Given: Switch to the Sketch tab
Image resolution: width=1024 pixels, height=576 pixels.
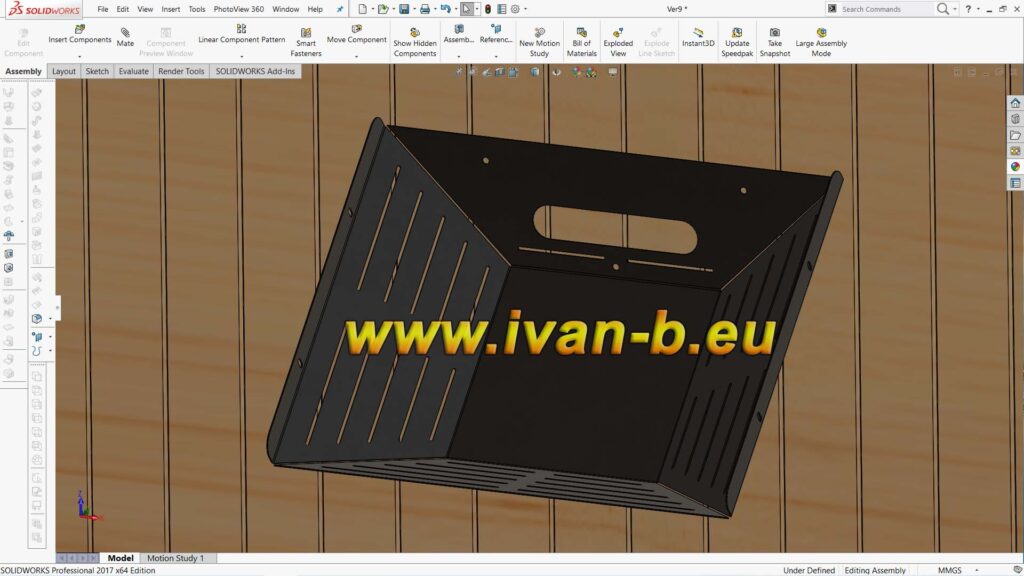Looking at the screenshot, I should [97, 71].
